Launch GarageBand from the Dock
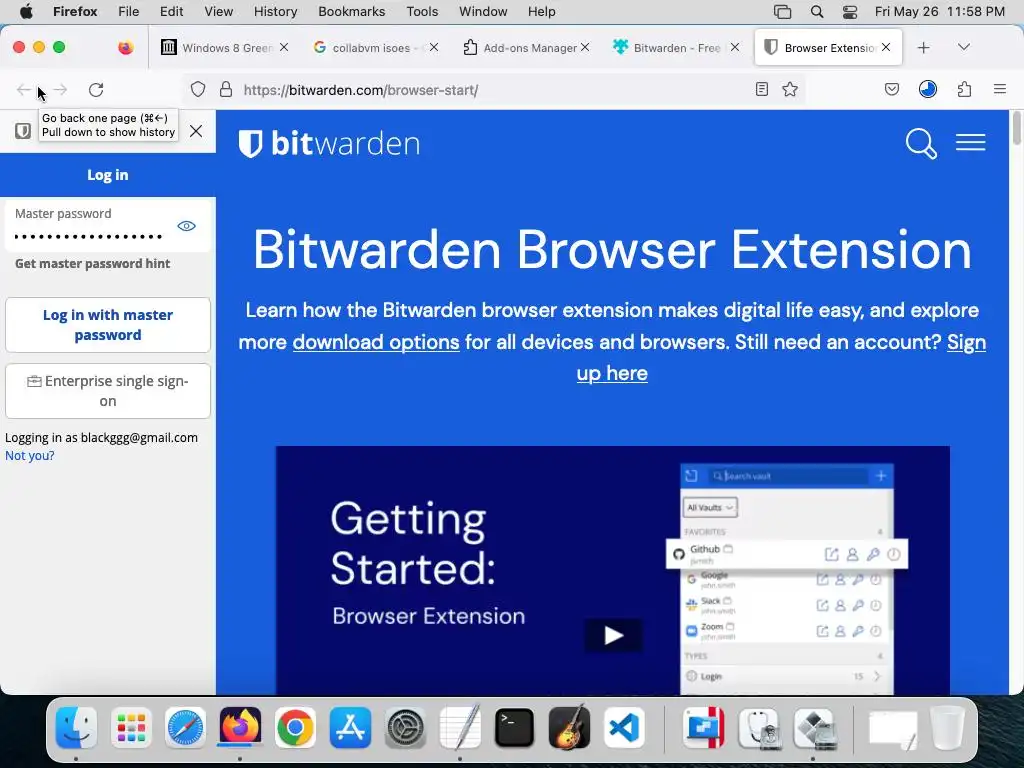 click(x=569, y=728)
